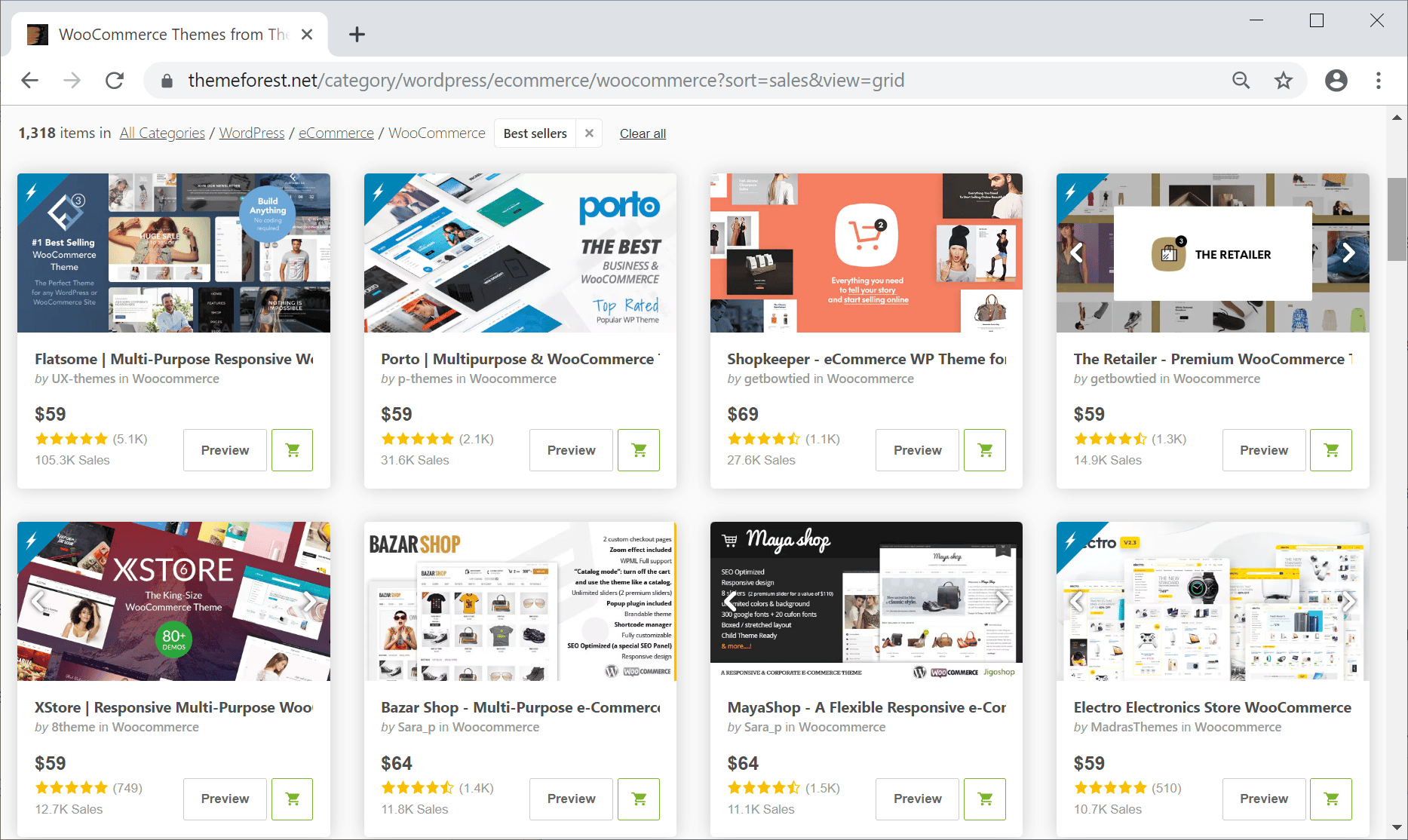Reload the ThemeForest page

point(115,80)
